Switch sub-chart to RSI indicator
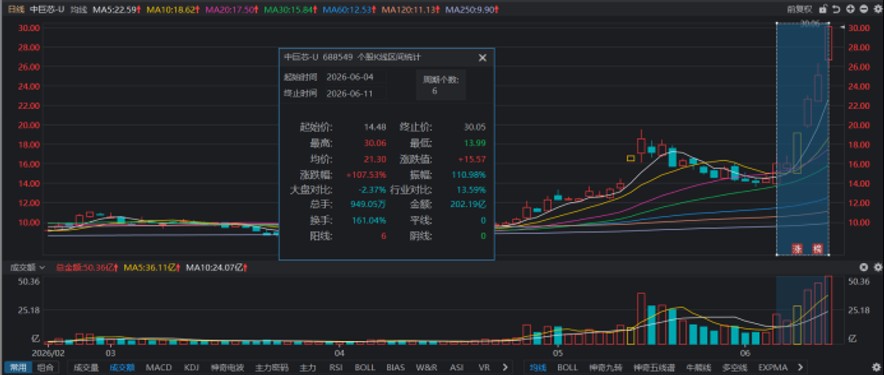Viewport: 884px width, 375px height. (336, 368)
